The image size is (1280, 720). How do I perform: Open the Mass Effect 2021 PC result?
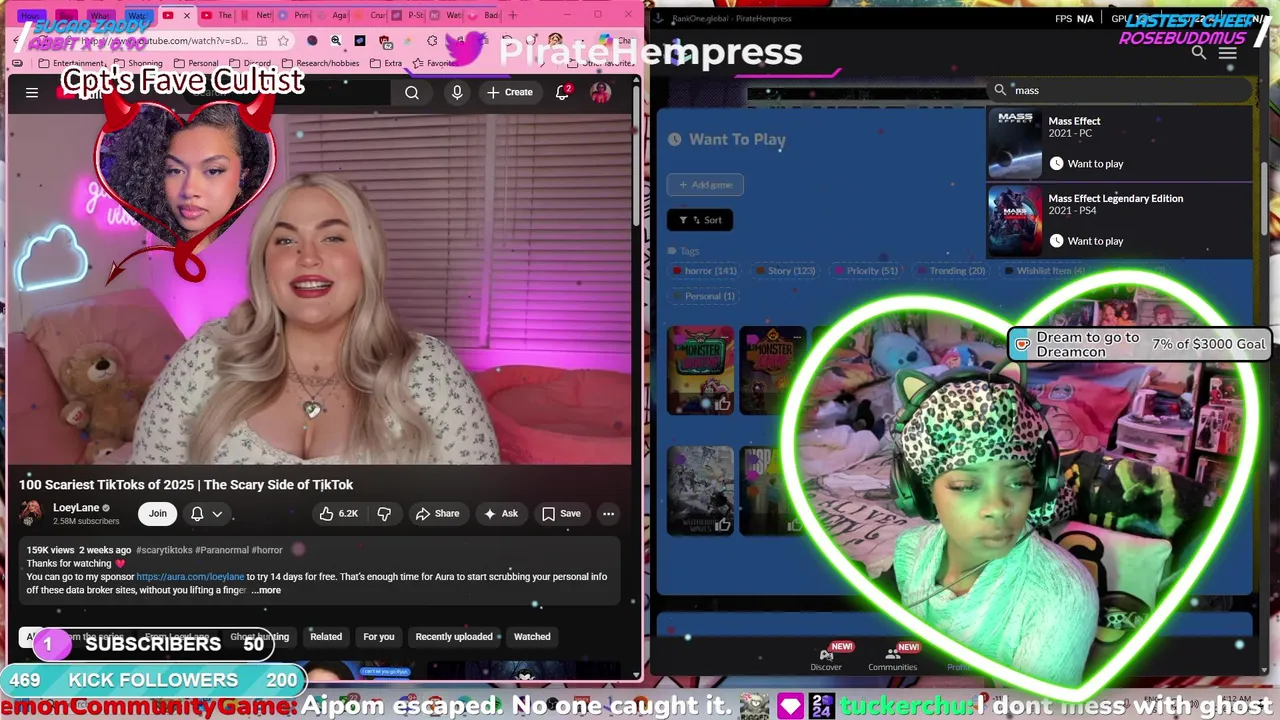tap(1120, 144)
